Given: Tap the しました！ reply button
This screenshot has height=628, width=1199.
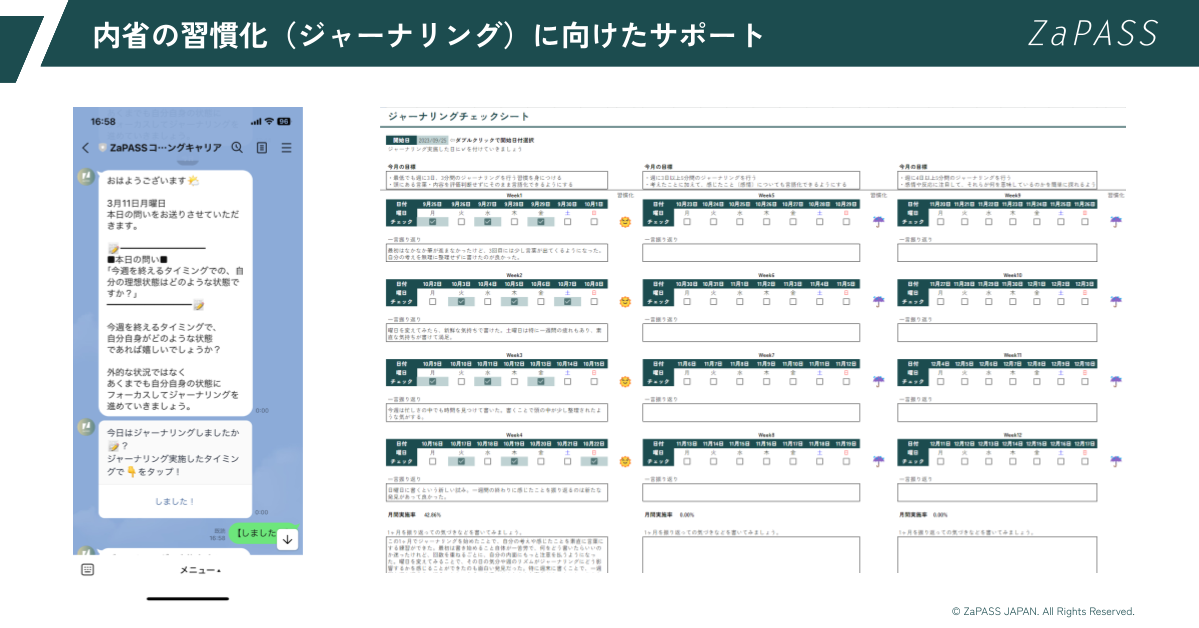Looking at the screenshot, I should (175, 501).
